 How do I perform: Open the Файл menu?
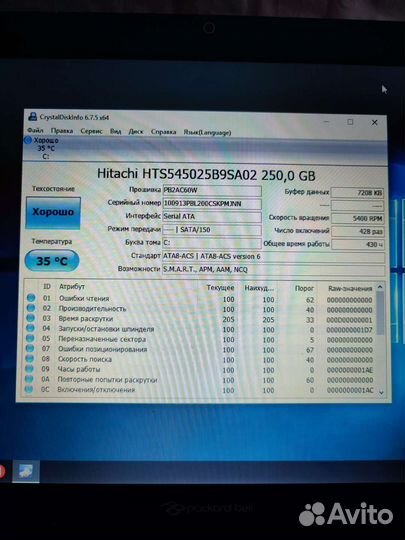35,131
